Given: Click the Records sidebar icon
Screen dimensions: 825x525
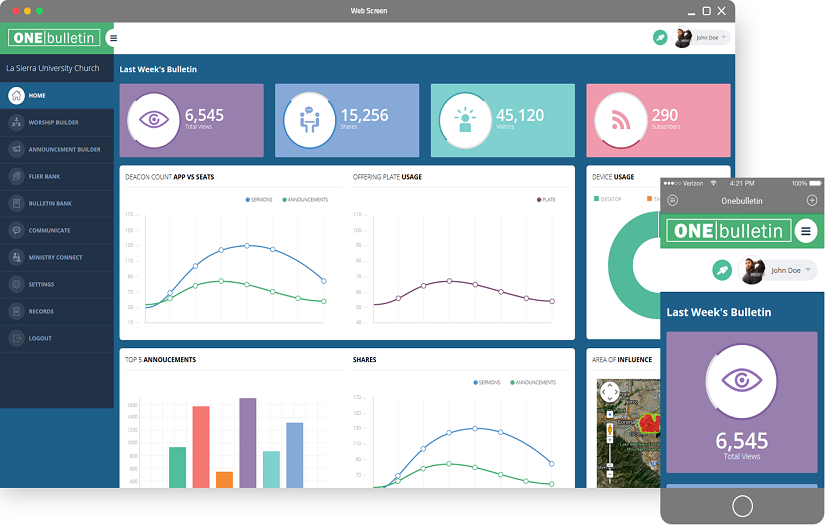Looking at the screenshot, I should (x=16, y=311).
